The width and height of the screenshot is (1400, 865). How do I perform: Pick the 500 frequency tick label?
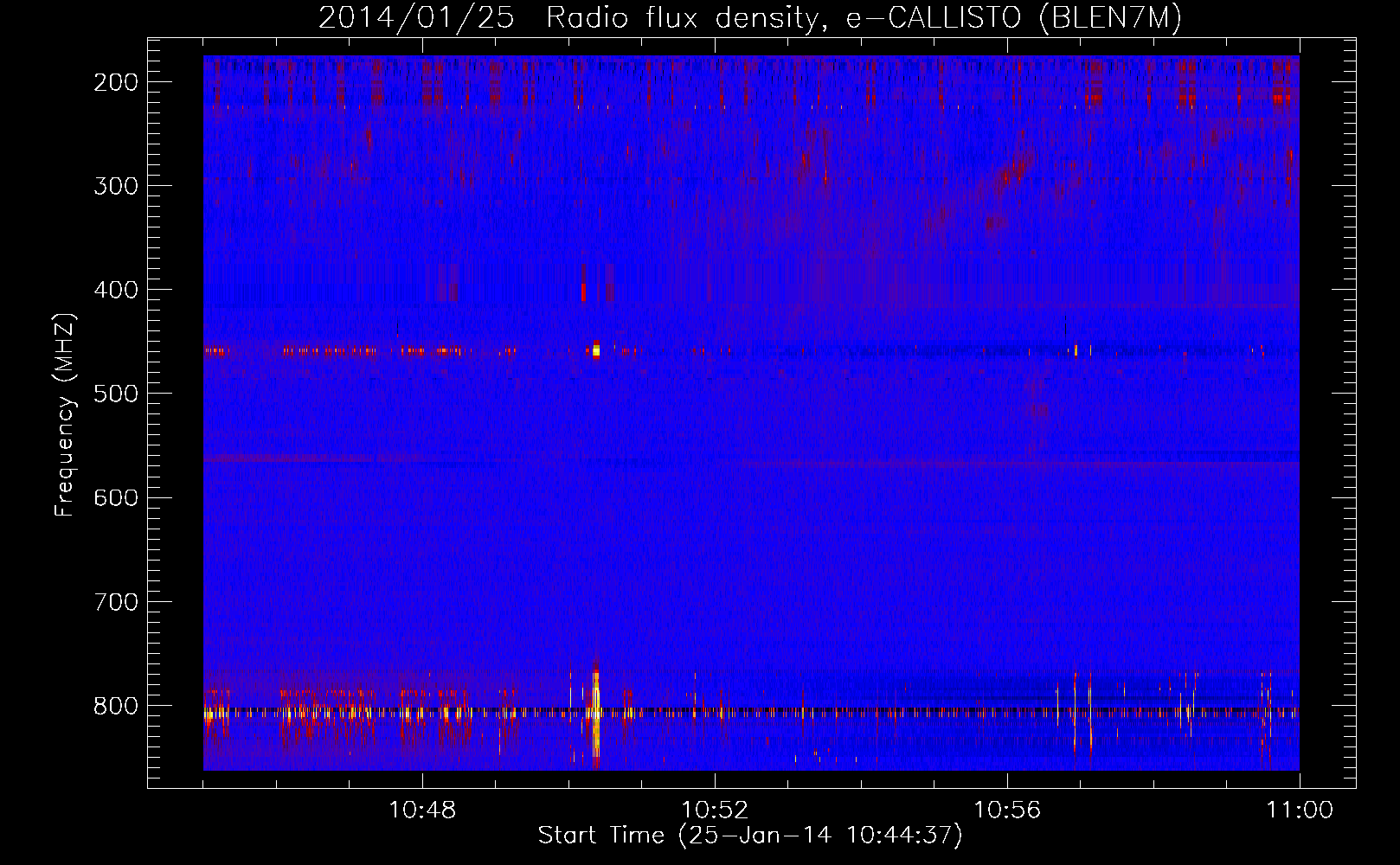point(116,394)
